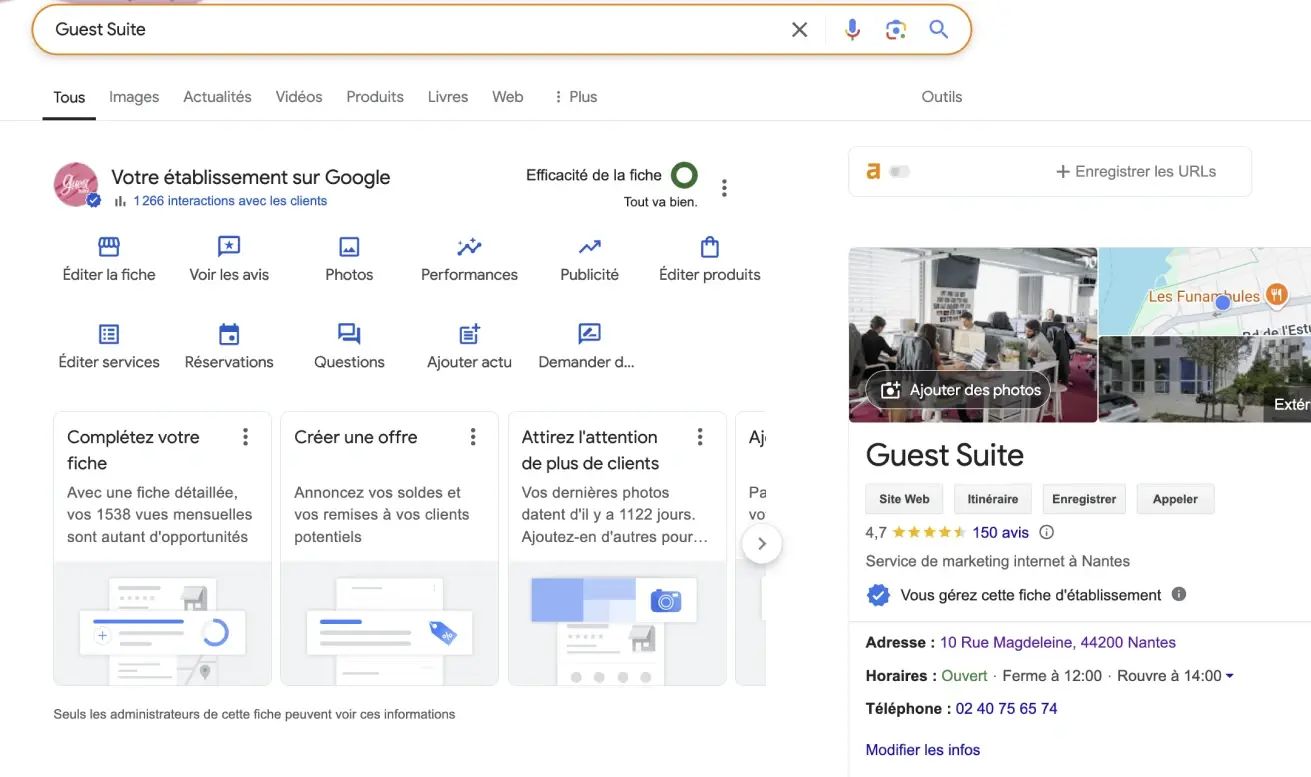Image resolution: width=1311 pixels, height=777 pixels.
Task: Open the three-dot menu beside Efficacité de la fiche
Action: pos(724,187)
